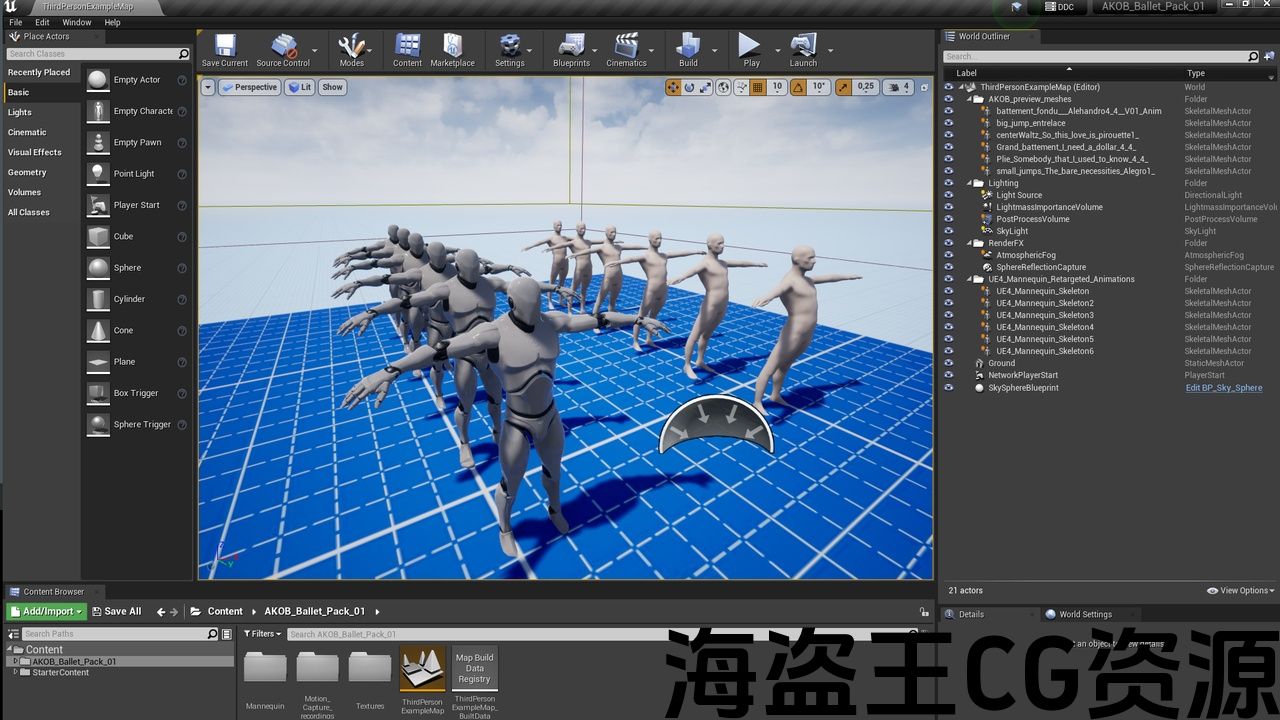
Task: Click the Build toolbar icon
Action: tap(688, 47)
